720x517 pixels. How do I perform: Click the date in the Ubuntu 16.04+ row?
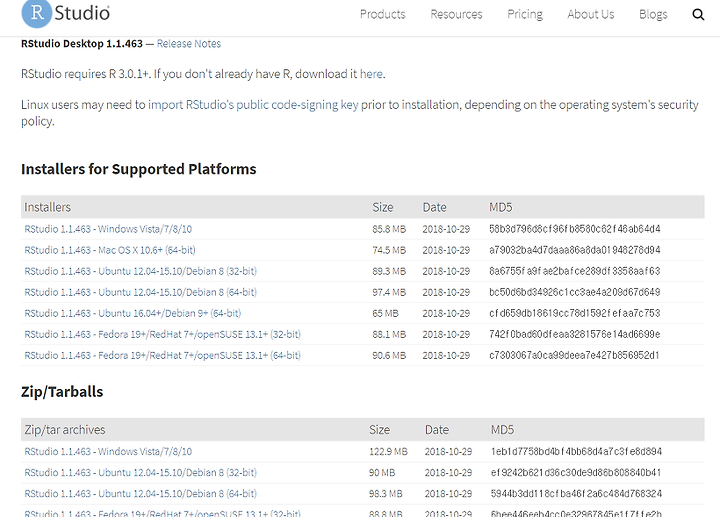tap(446, 313)
